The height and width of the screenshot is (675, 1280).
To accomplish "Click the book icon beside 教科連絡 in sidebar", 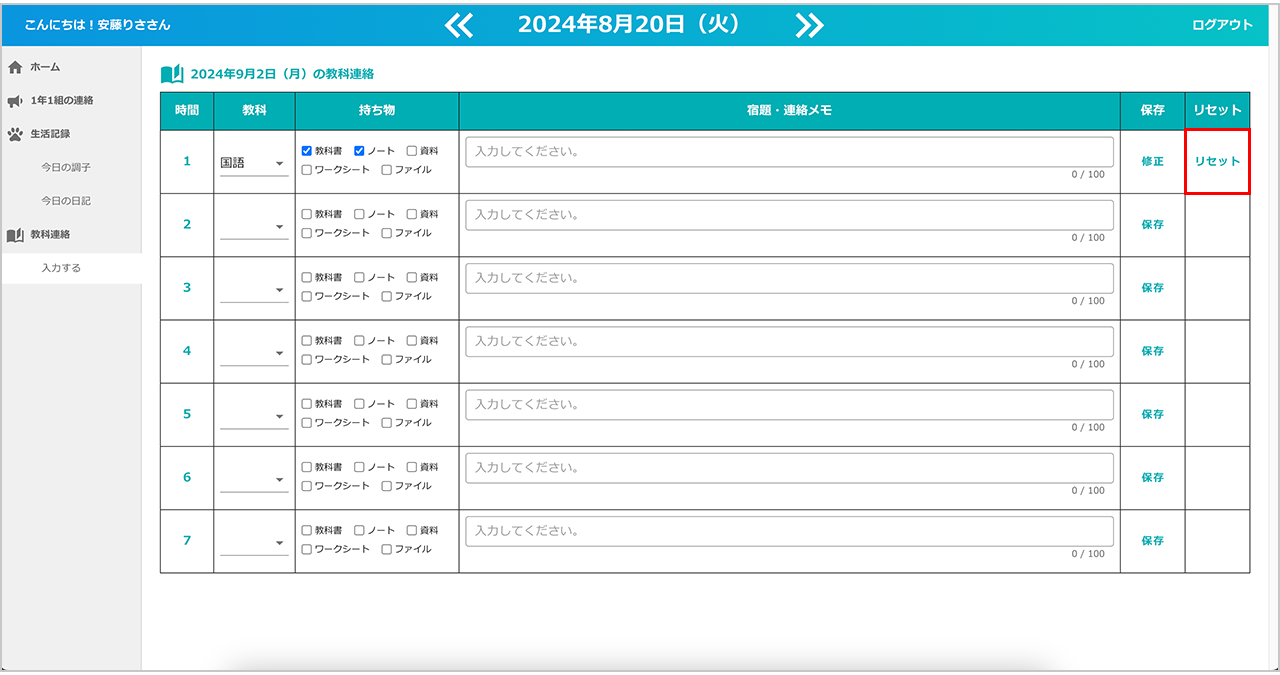I will 15,235.
